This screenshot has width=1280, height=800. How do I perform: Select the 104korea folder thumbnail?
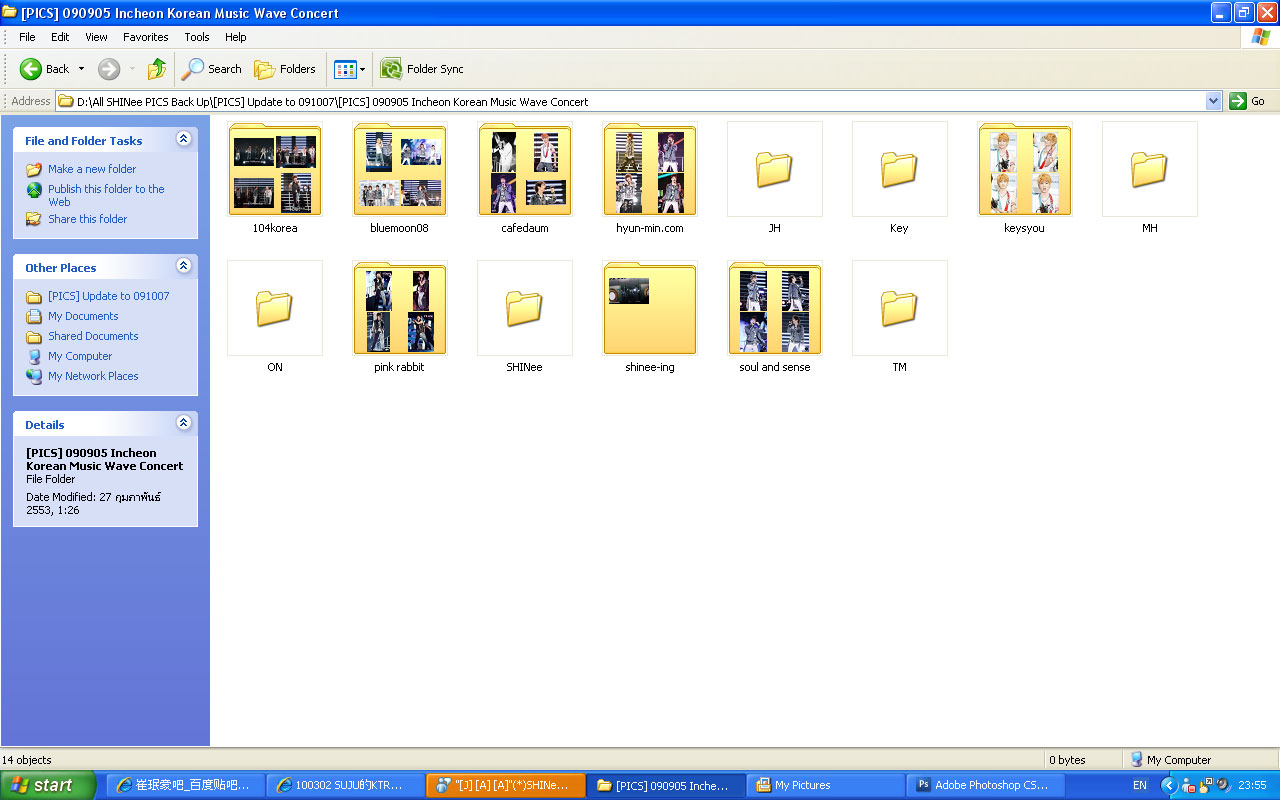(275, 169)
